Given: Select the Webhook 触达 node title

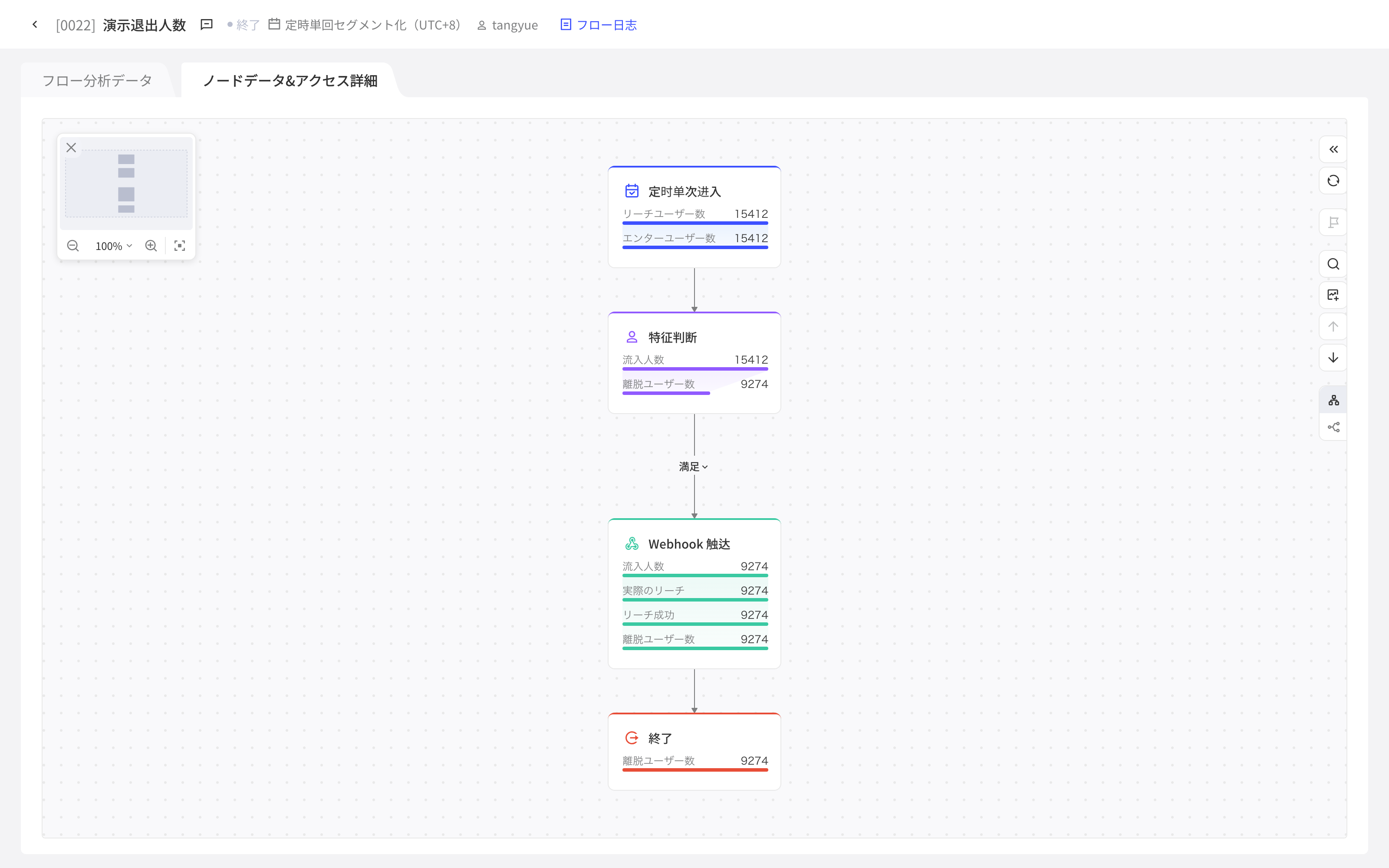Looking at the screenshot, I should (x=689, y=544).
